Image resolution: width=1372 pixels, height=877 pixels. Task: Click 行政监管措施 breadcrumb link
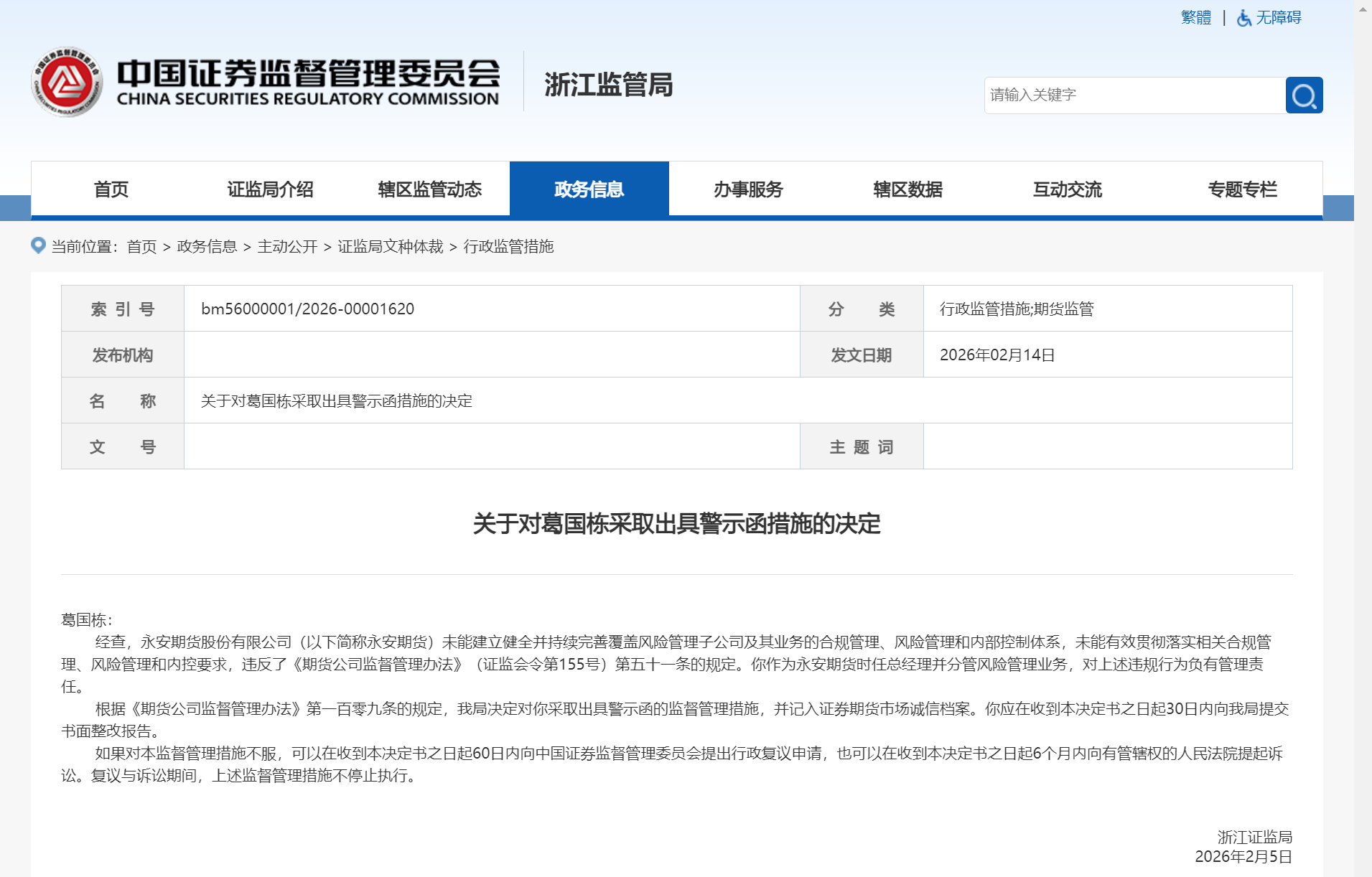coord(508,247)
